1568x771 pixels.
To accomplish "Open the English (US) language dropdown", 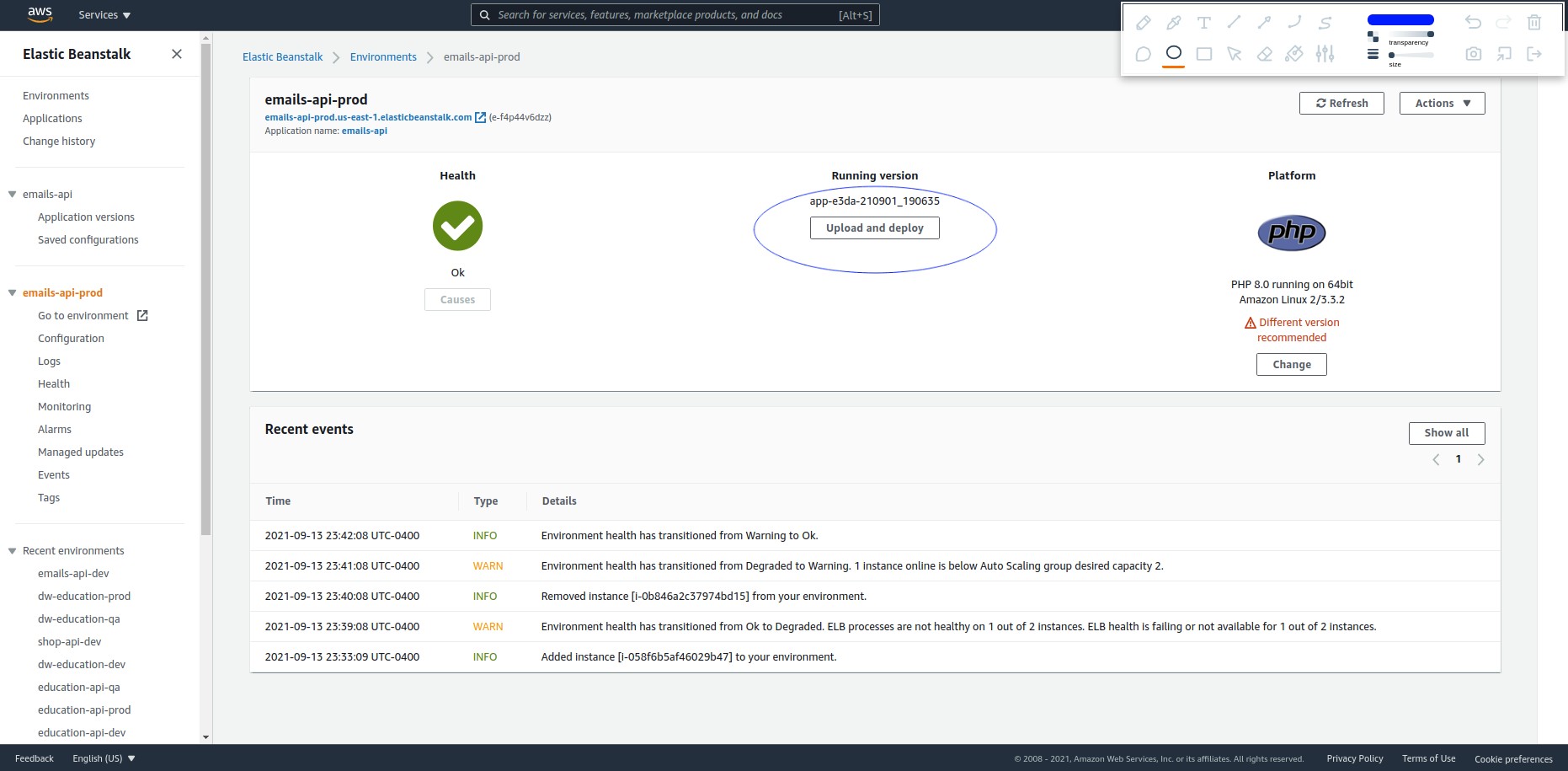I will pyautogui.click(x=104, y=758).
